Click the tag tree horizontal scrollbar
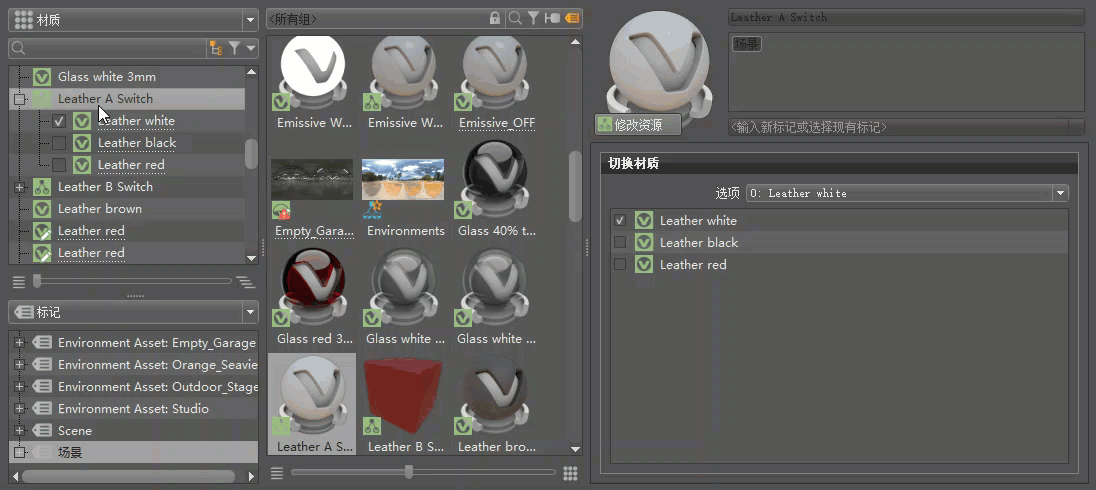 point(129,477)
